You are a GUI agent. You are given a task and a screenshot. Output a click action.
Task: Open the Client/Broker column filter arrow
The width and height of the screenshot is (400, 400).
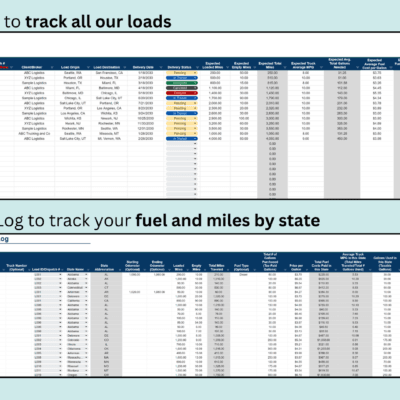point(53,67)
